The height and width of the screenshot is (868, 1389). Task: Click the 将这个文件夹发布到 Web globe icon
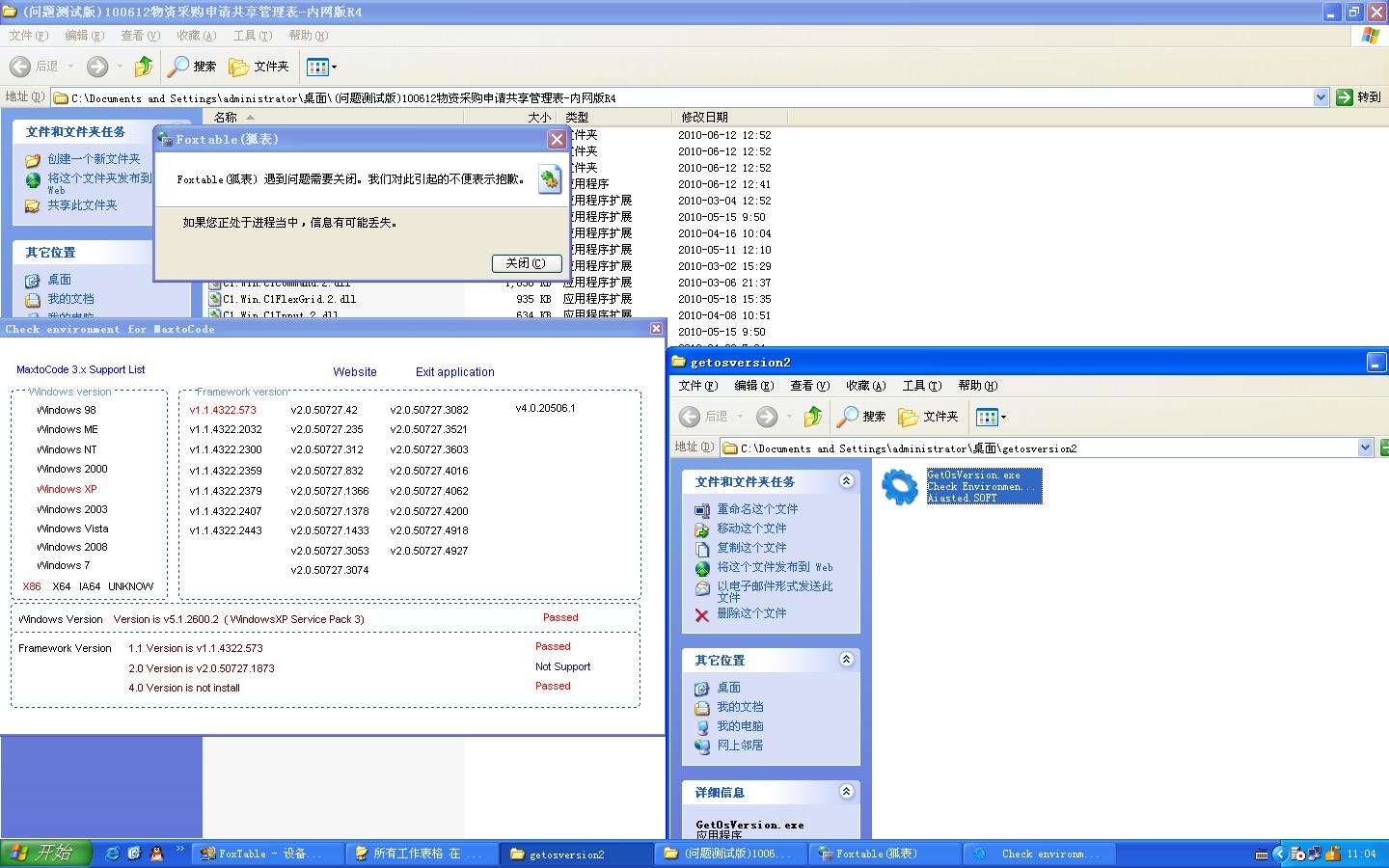click(33, 180)
